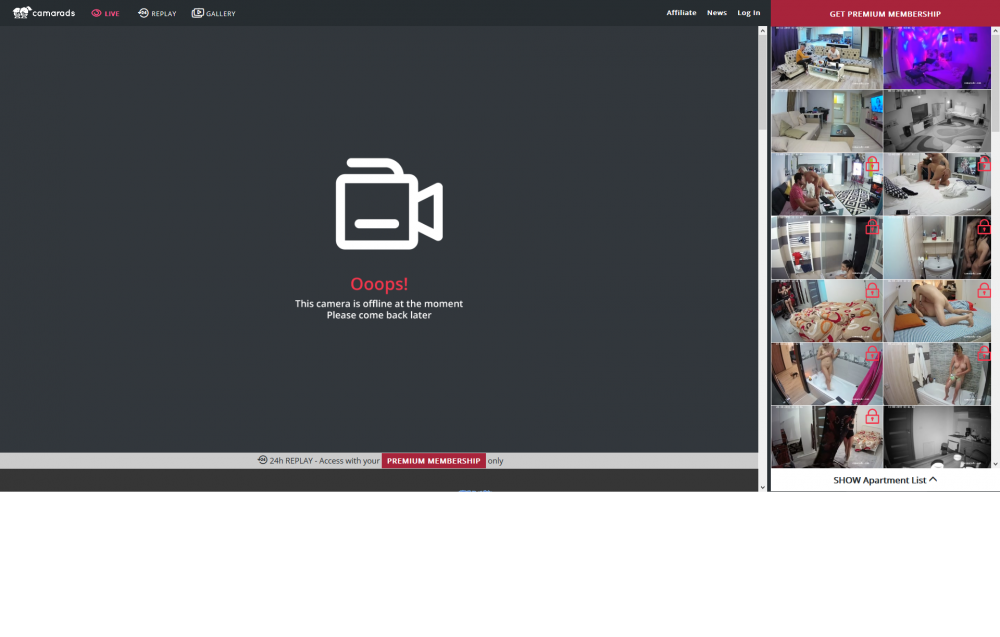Click the down arrow of the main page scrollbar
Screen dimensions: 1000x637
pyautogui.click(x=763, y=487)
